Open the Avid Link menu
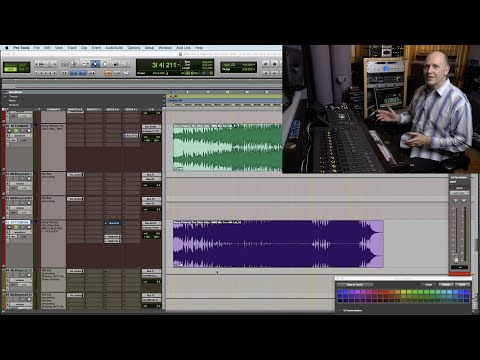480x360 pixels. [x=183, y=48]
